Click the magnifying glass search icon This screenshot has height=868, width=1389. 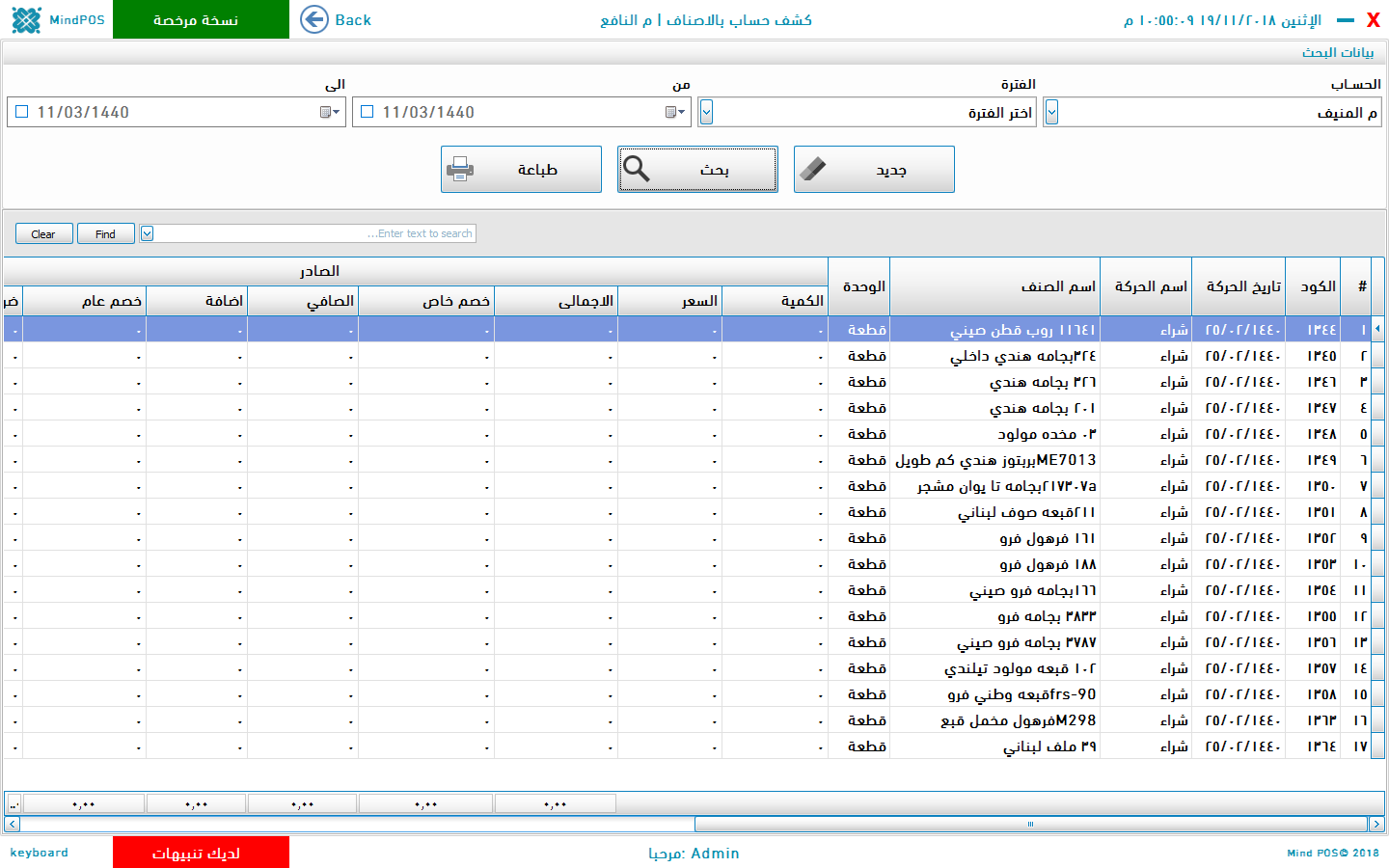click(637, 170)
